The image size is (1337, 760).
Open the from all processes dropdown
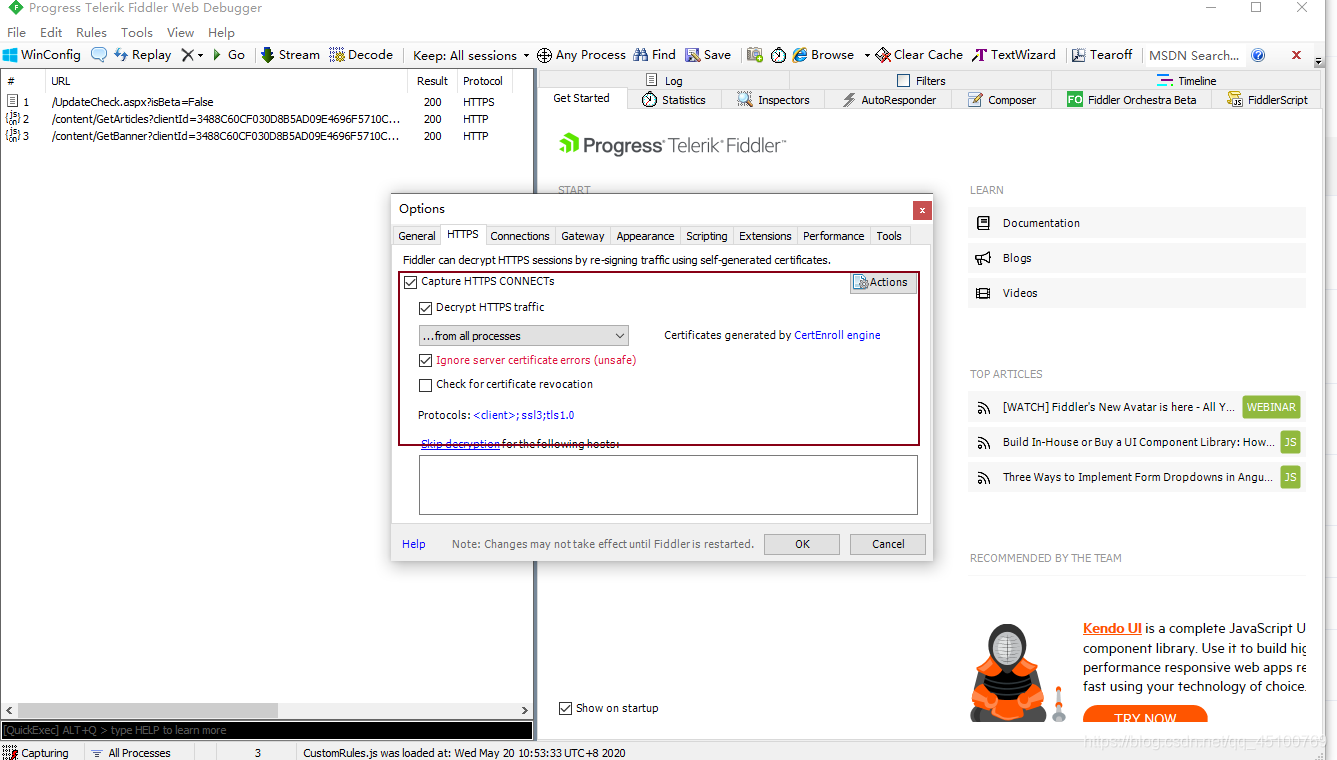click(523, 336)
